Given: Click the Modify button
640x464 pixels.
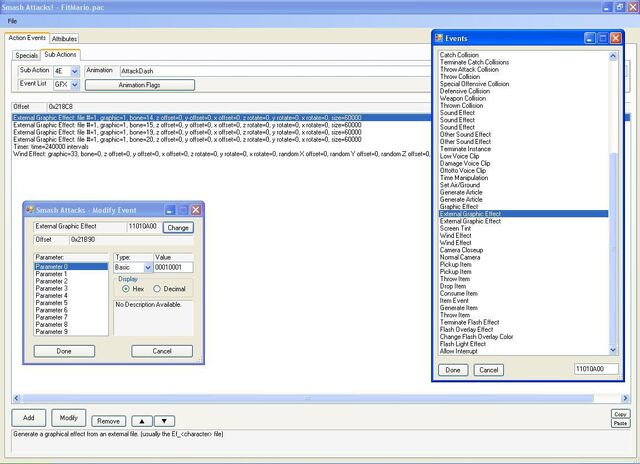Looking at the screenshot, I should tap(69, 418).
